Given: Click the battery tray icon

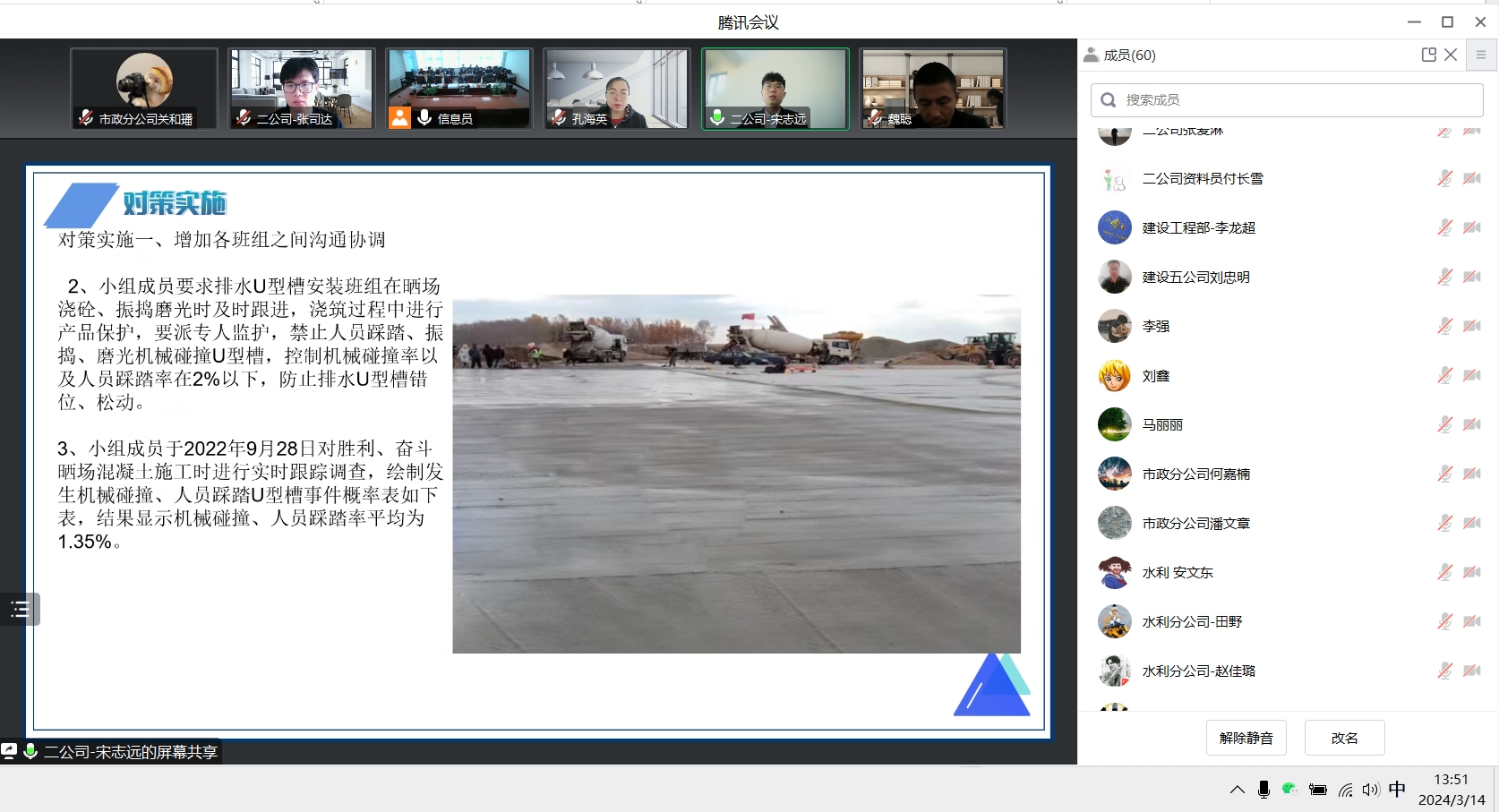Looking at the screenshot, I should pyautogui.click(x=1317, y=790).
